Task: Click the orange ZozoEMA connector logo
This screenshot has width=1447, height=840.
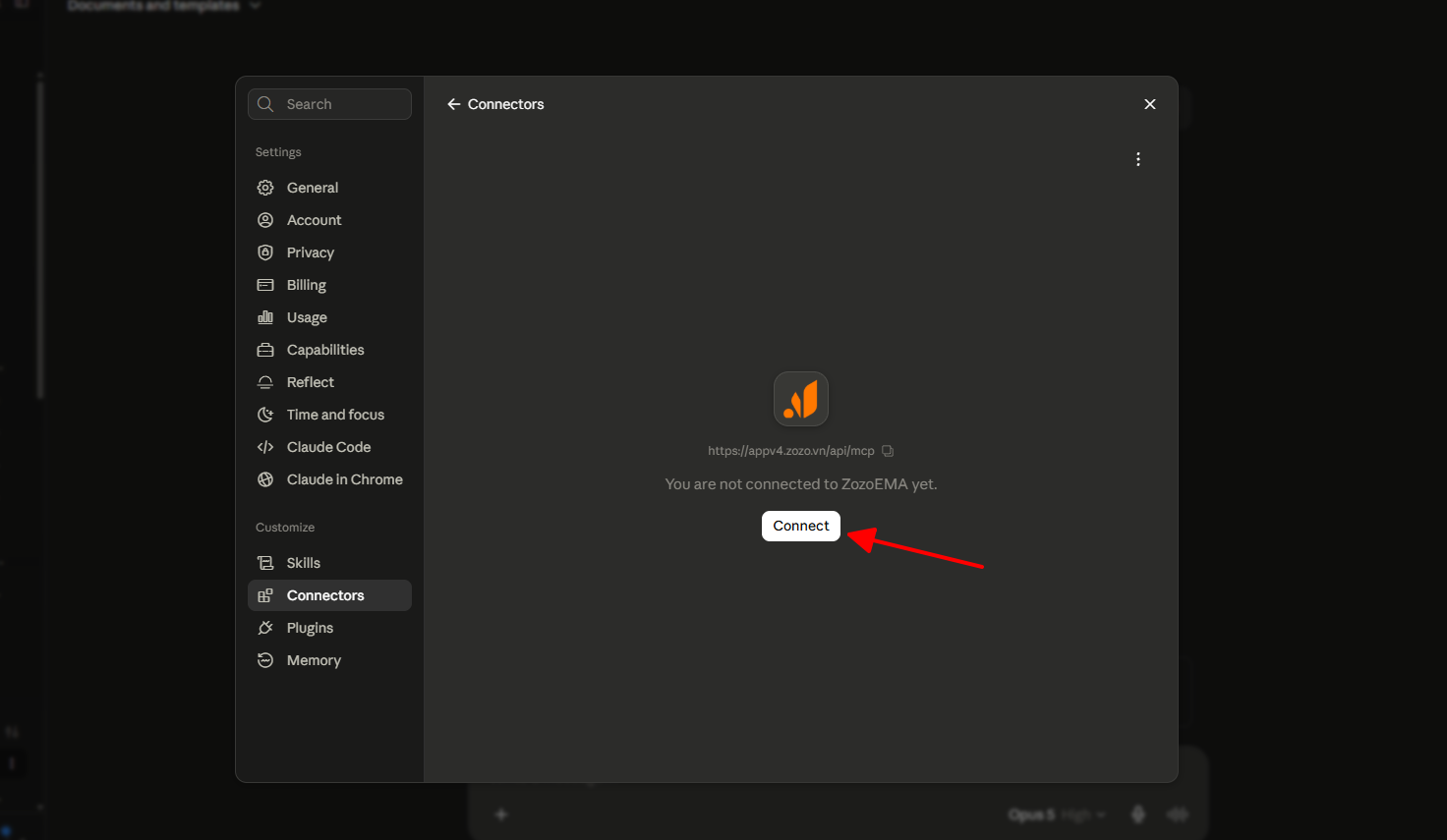Action: pos(801,399)
